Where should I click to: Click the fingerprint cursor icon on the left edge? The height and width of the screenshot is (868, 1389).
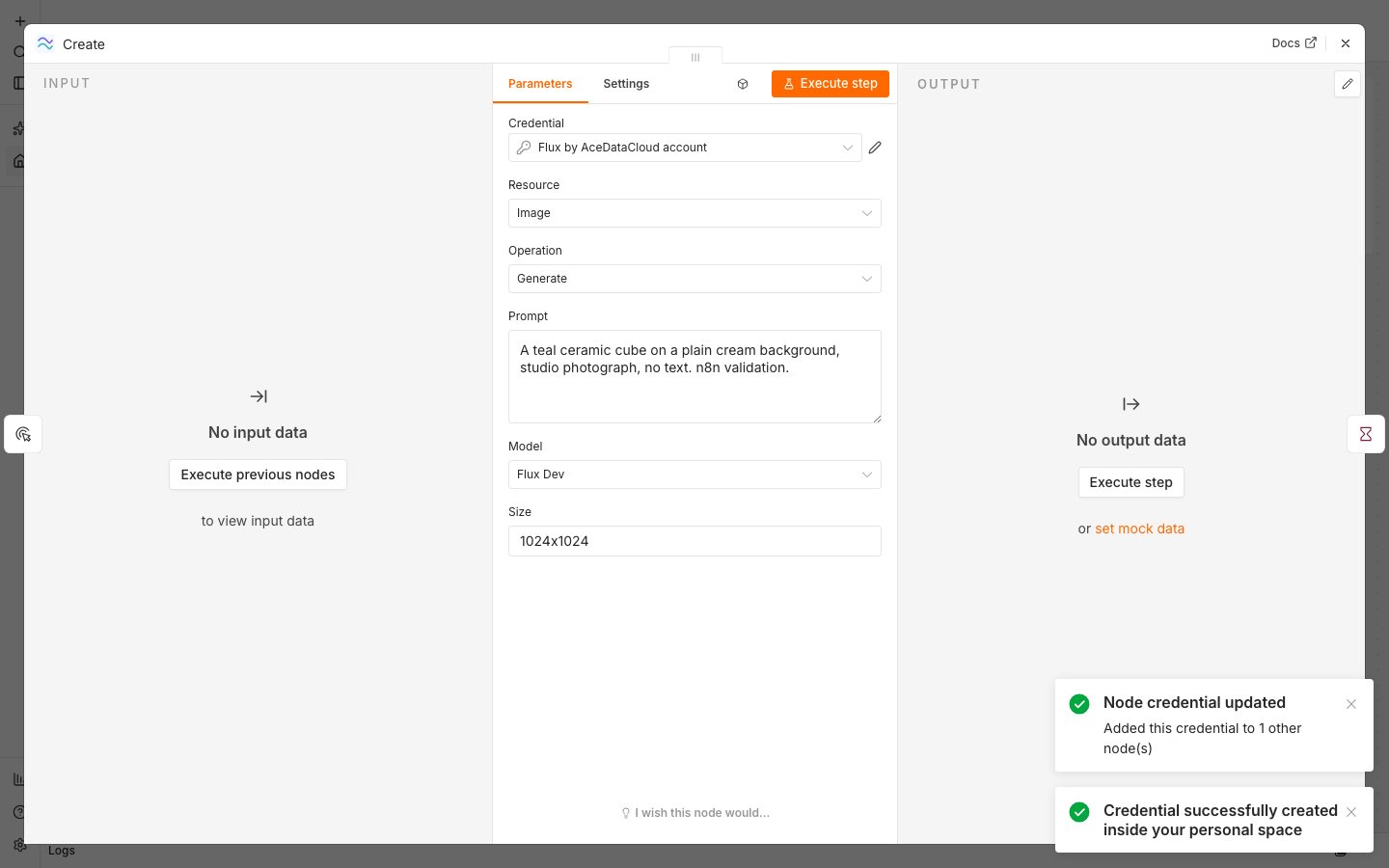(x=23, y=434)
